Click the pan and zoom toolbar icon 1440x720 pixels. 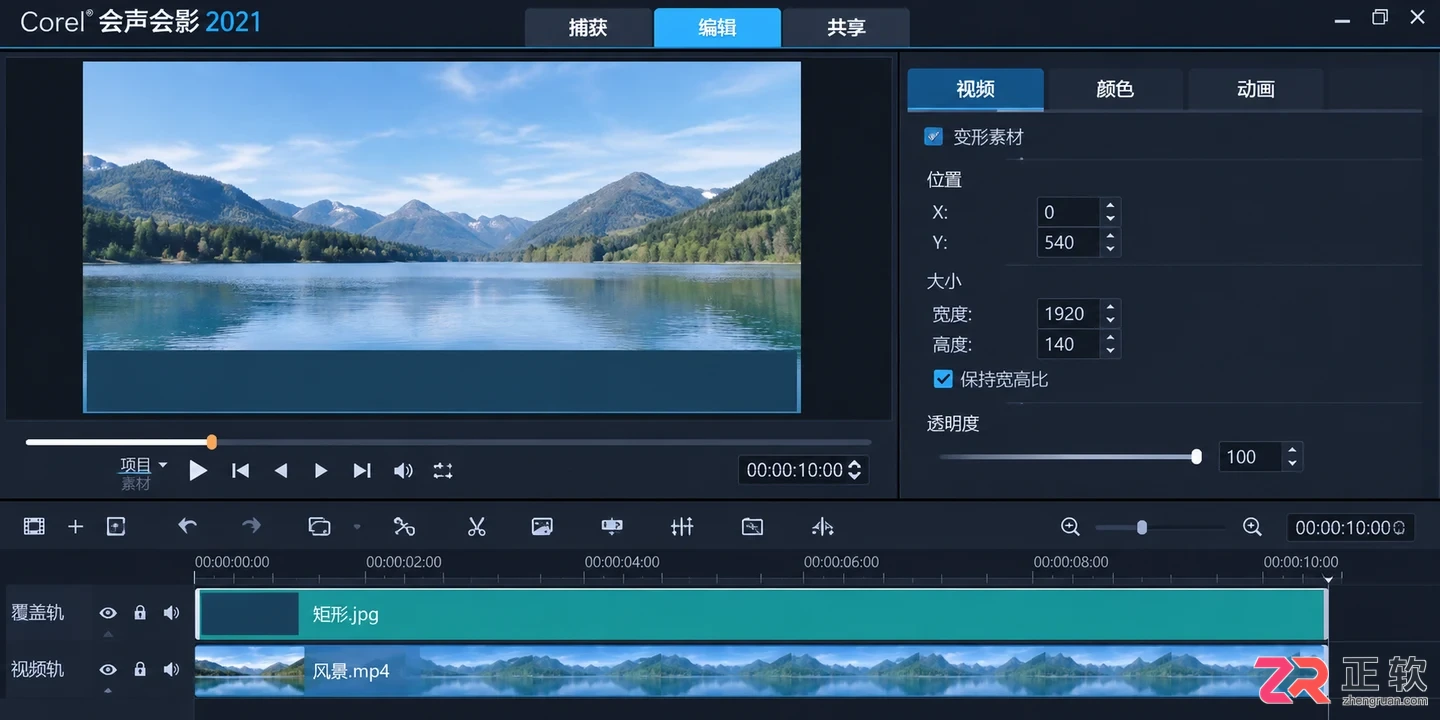[612, 527]
